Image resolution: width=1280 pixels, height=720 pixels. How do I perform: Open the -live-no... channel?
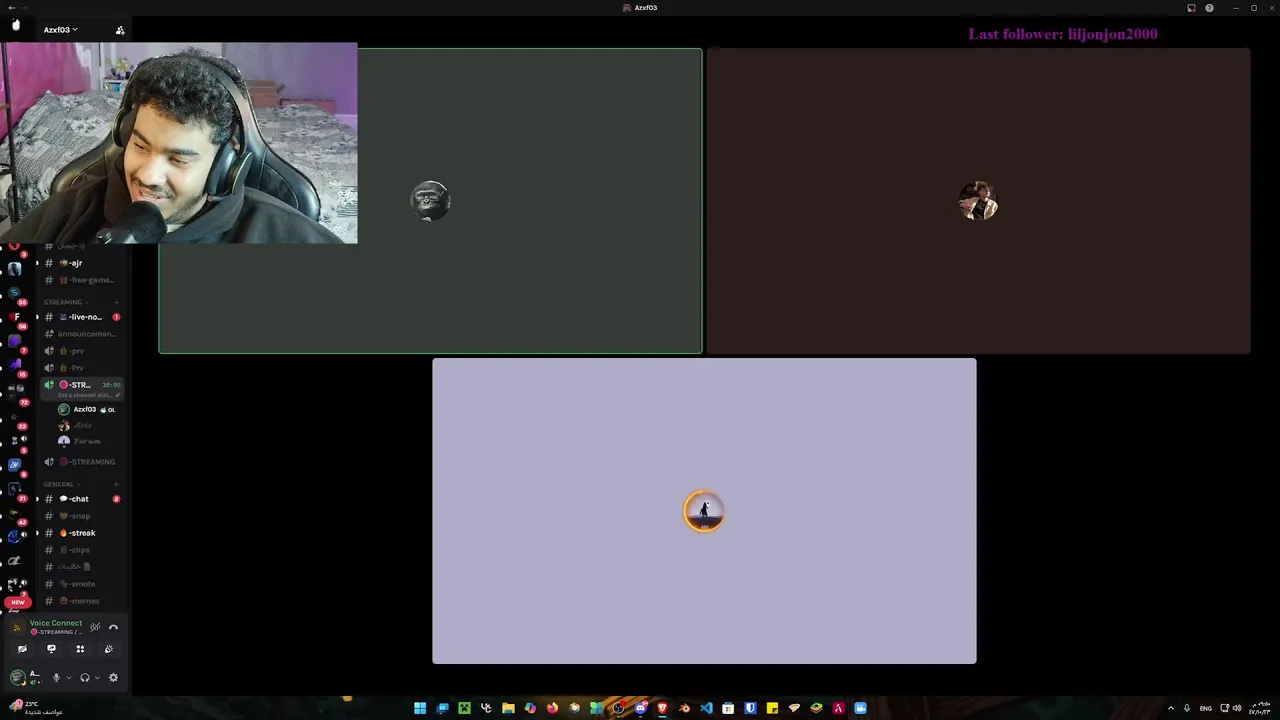(80, 317)
